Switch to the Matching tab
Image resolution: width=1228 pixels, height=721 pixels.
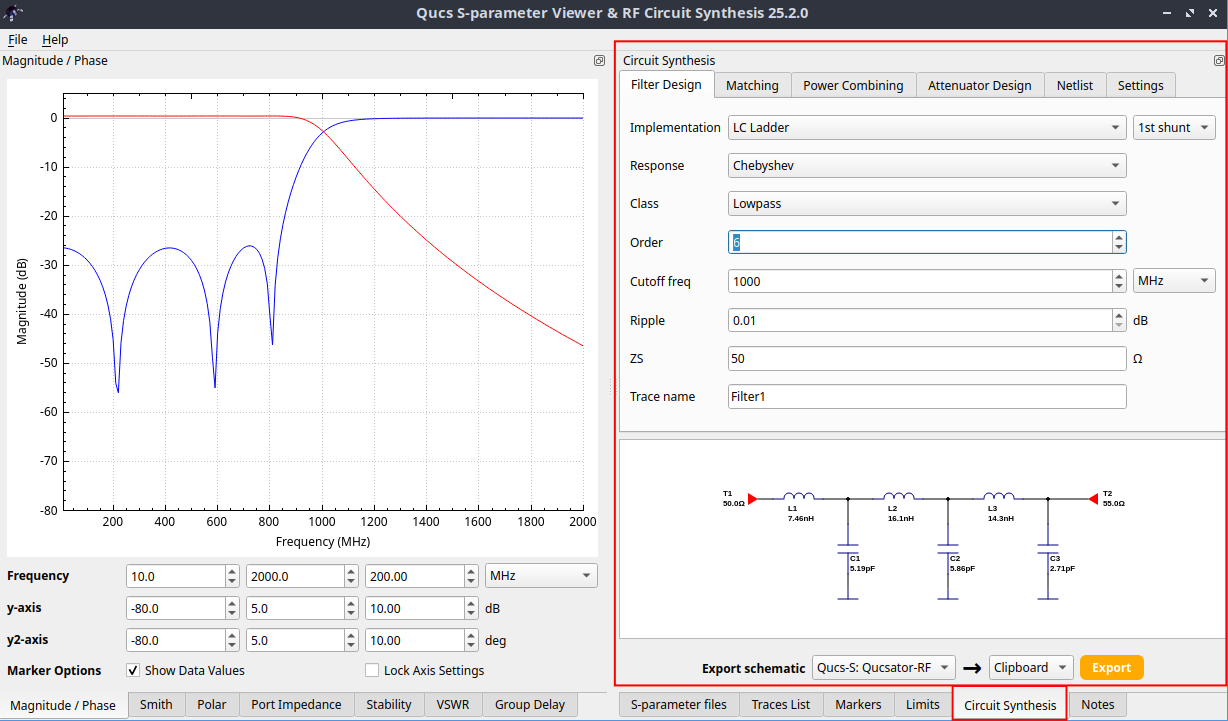click(752, 85)
